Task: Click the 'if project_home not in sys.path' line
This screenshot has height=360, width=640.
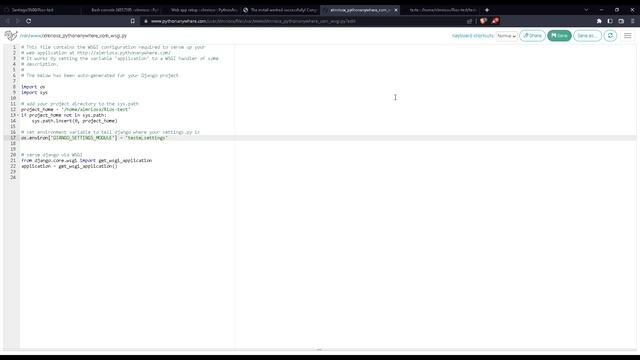Action: point(64,115)
